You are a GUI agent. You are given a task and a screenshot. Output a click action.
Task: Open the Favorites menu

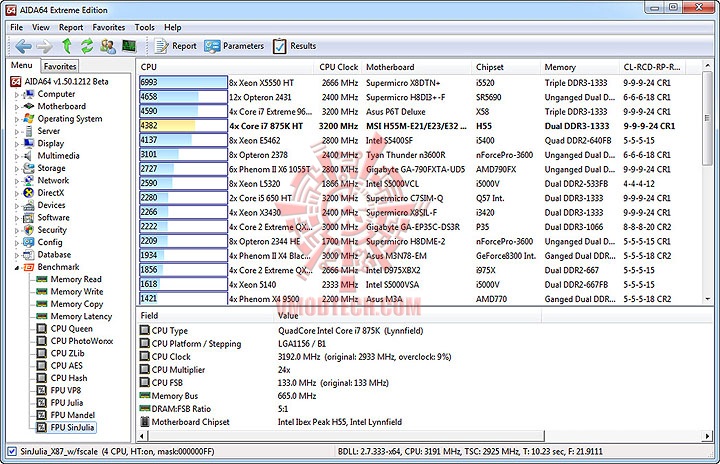[x=108, y=27]
